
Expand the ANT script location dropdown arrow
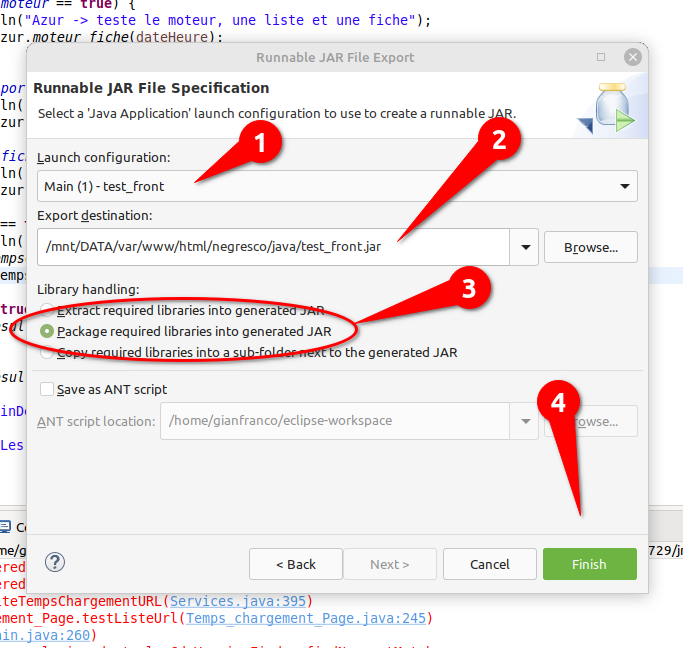click(x=524, y=421)
